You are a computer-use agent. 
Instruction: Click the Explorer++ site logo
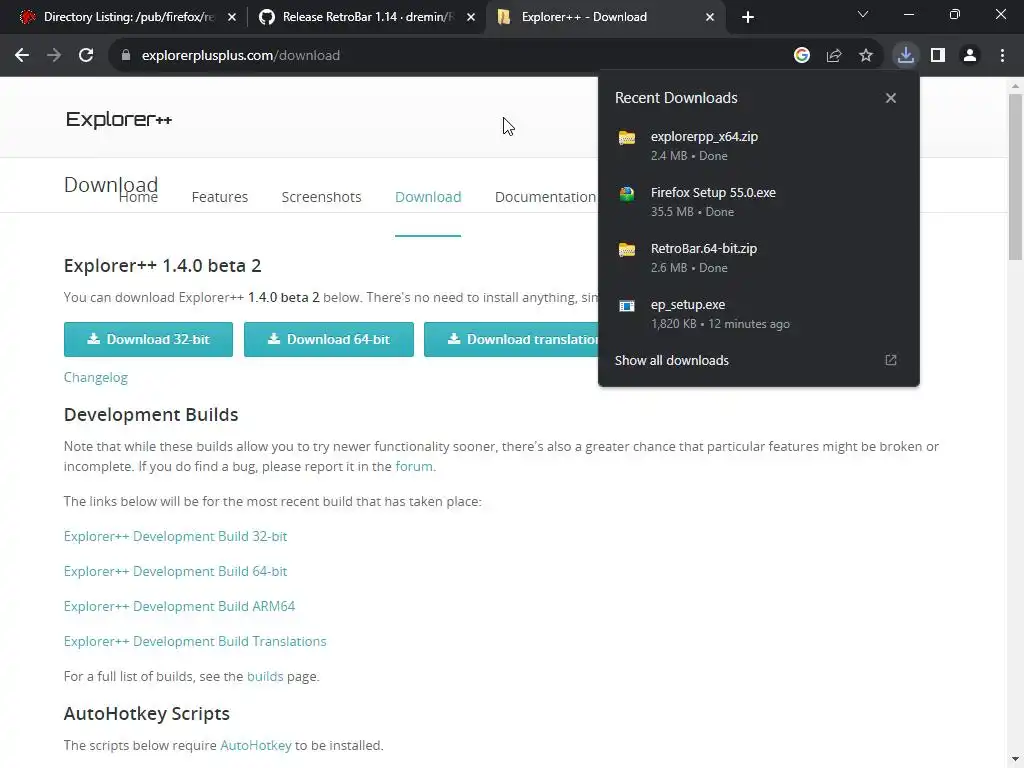point(119,120)
